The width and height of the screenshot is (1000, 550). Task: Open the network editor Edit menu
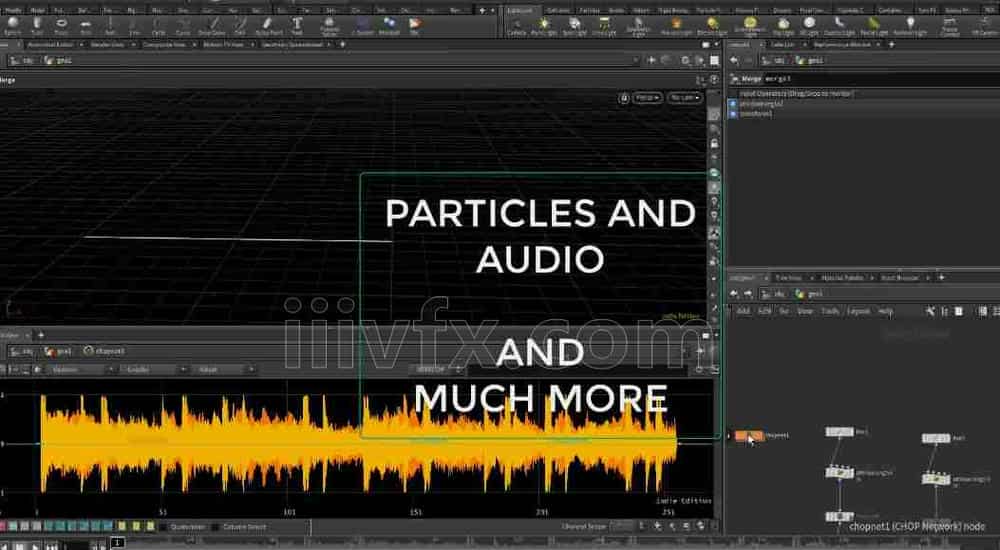(764, 311)
